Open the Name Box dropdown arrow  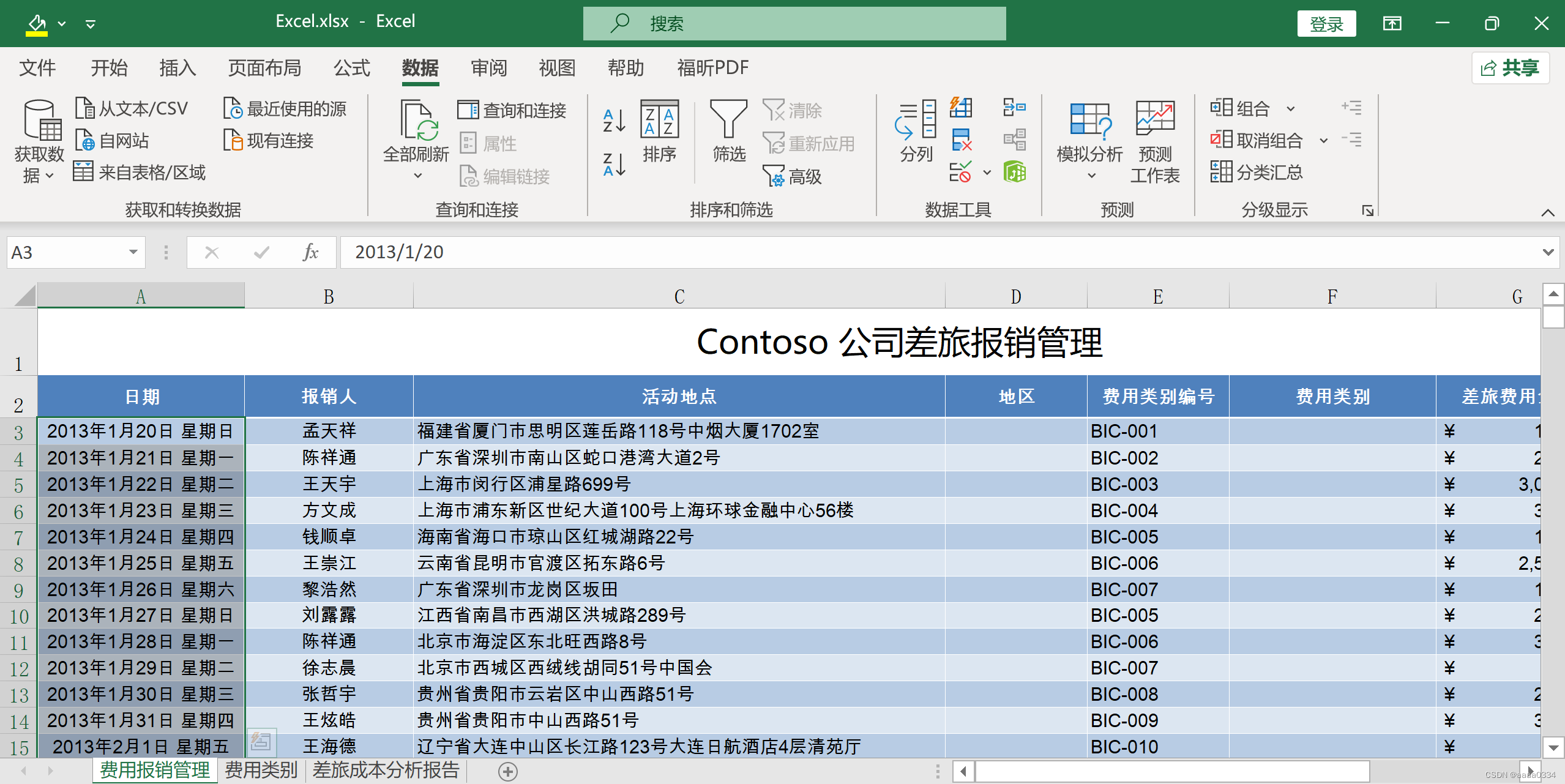133,252
